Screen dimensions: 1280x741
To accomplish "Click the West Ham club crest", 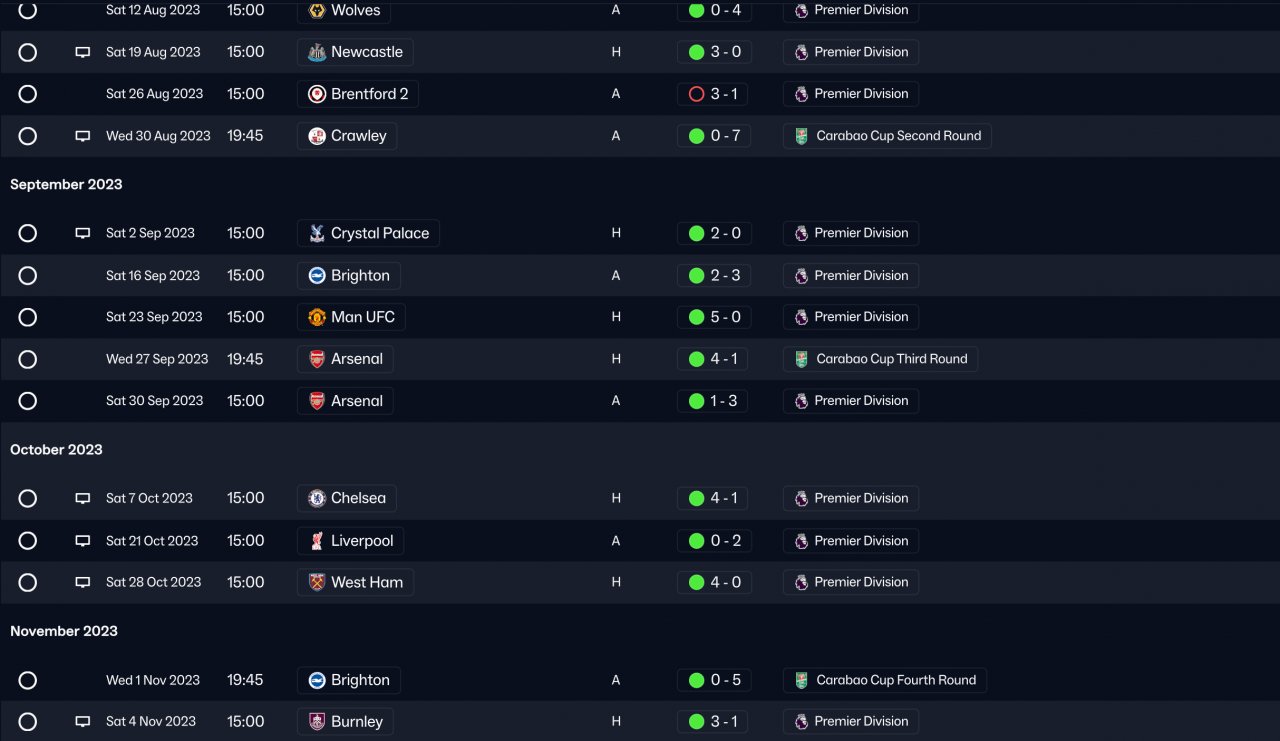I will (317, 582).
